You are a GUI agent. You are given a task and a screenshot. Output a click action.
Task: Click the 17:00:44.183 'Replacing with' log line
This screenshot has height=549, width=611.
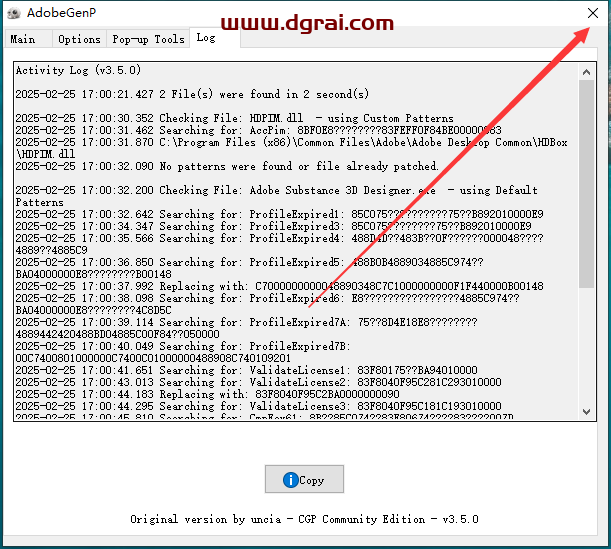coord(207,394)
